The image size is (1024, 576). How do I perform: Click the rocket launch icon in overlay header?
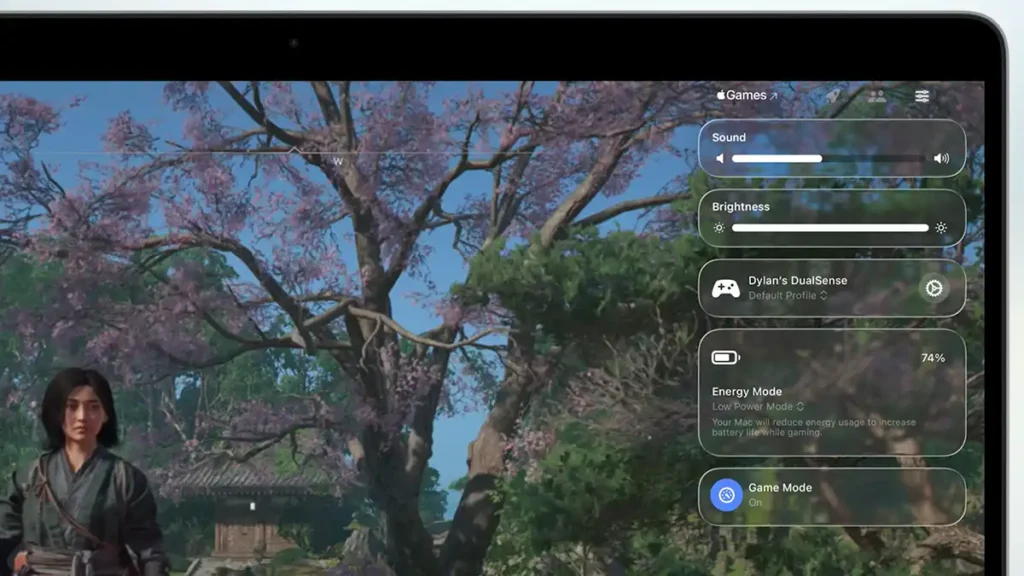coord(832,96)
